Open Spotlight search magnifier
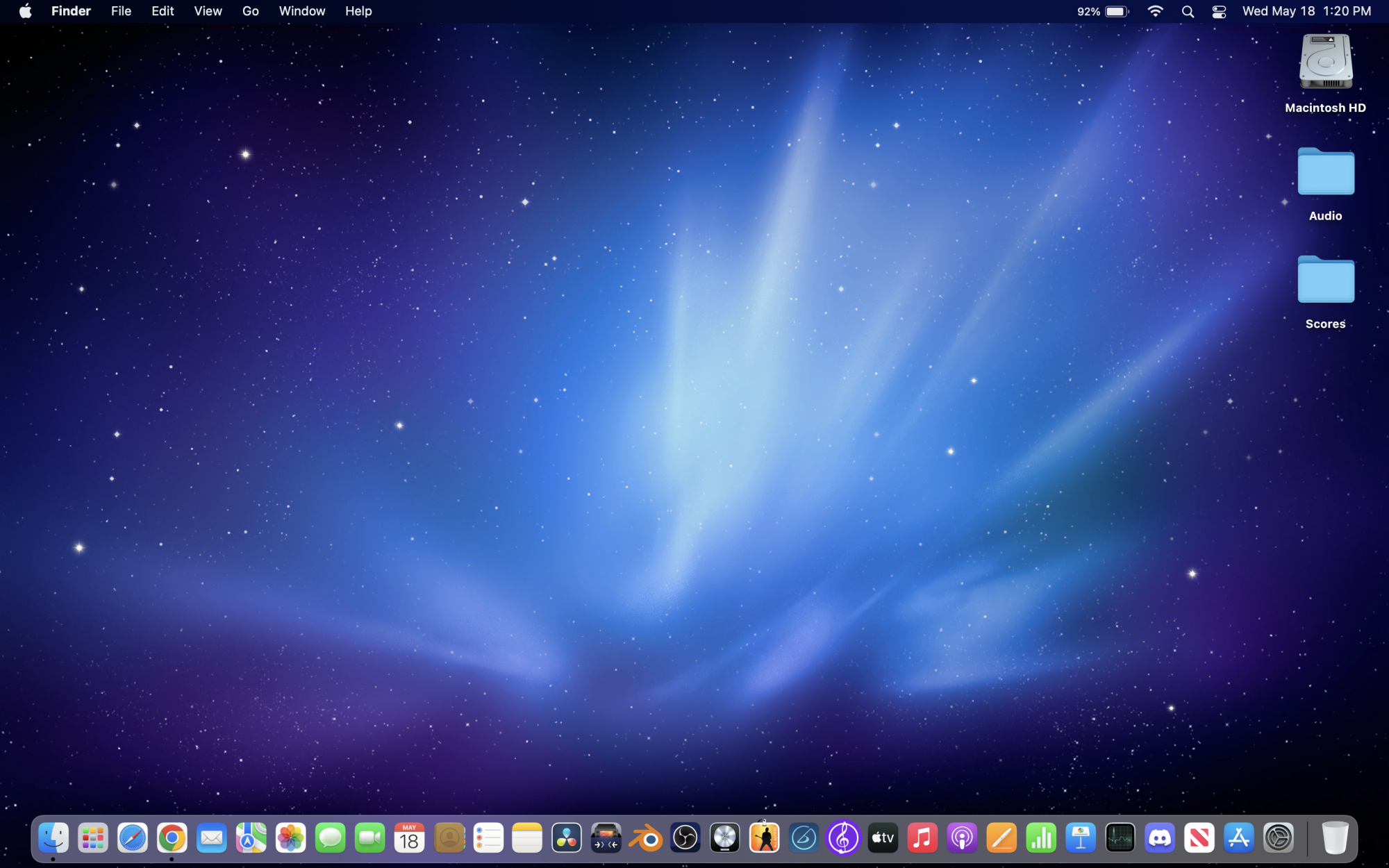 [x=1188, y=12]
